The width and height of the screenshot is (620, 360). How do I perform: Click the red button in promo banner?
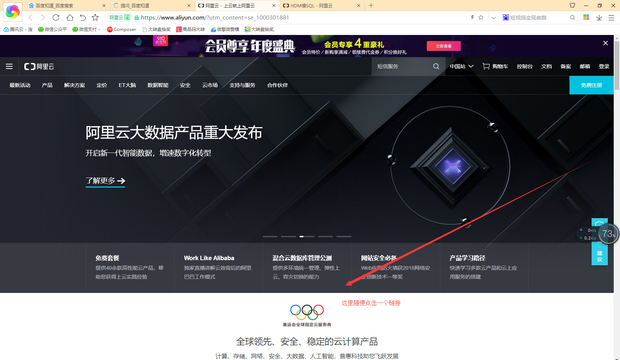[x=444, y=46]
